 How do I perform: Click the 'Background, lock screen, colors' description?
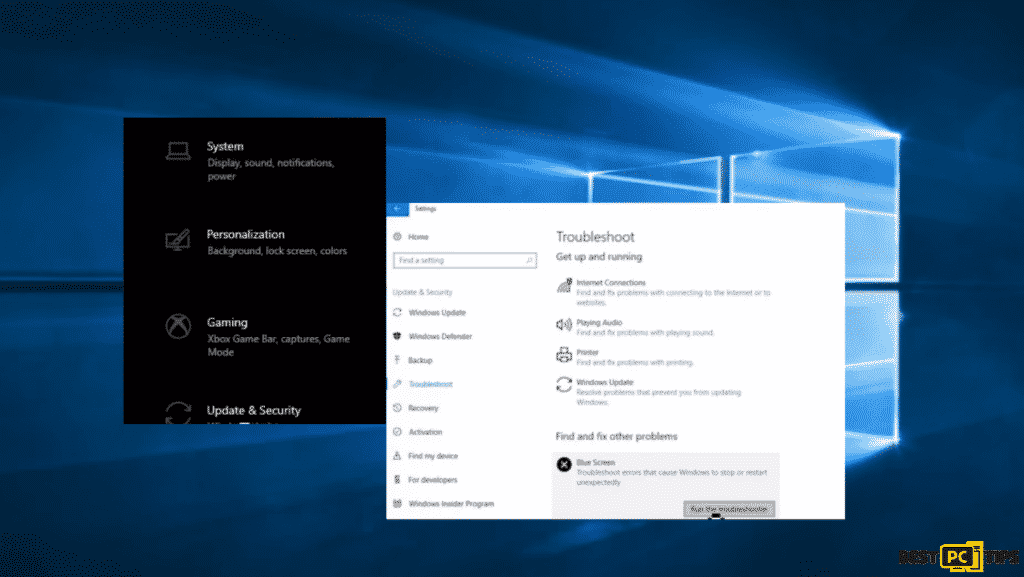[277, 251]
